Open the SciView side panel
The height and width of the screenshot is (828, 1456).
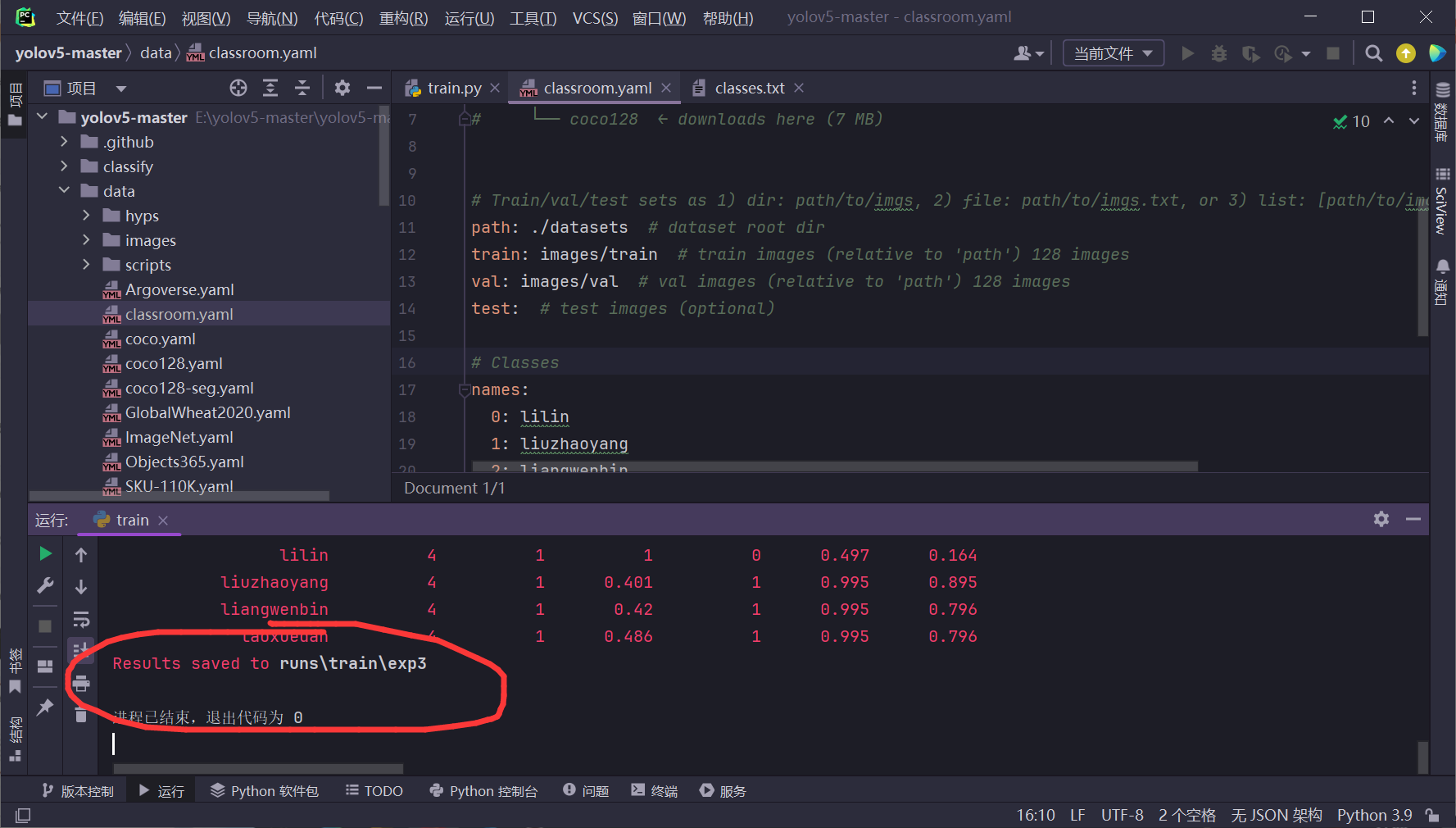click(x=1442, y=201)
